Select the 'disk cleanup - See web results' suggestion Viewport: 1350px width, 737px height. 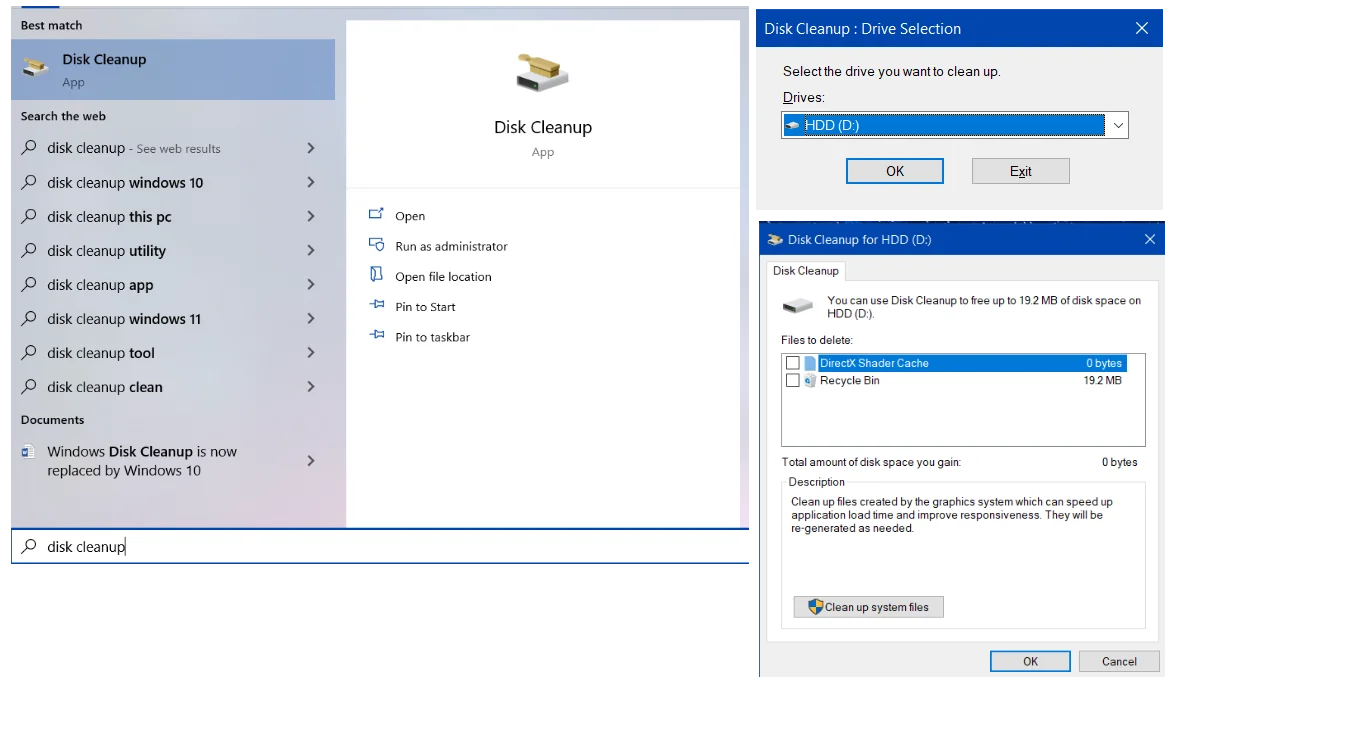click(134, 148)
